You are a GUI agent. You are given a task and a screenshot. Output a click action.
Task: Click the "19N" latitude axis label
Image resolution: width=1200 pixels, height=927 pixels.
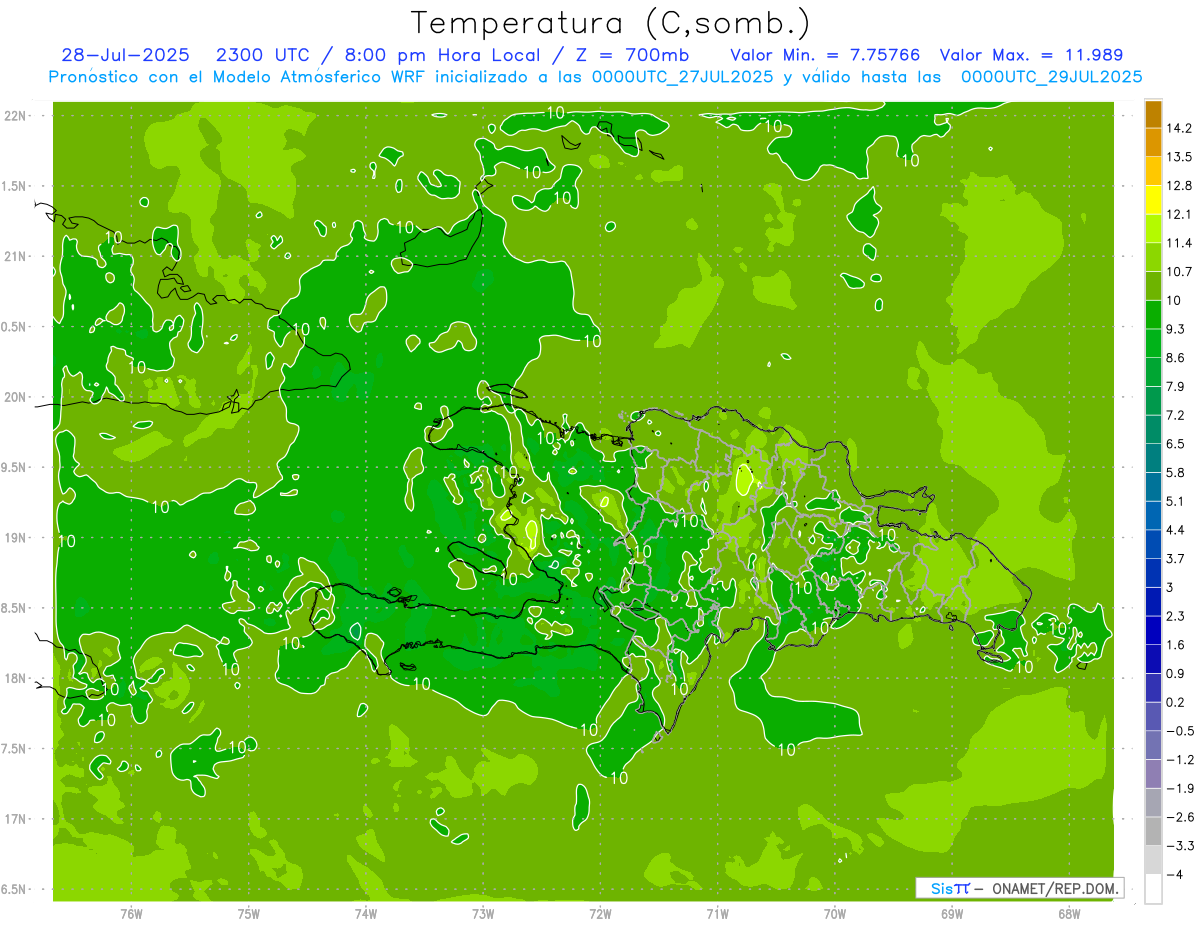pos(15,538)
